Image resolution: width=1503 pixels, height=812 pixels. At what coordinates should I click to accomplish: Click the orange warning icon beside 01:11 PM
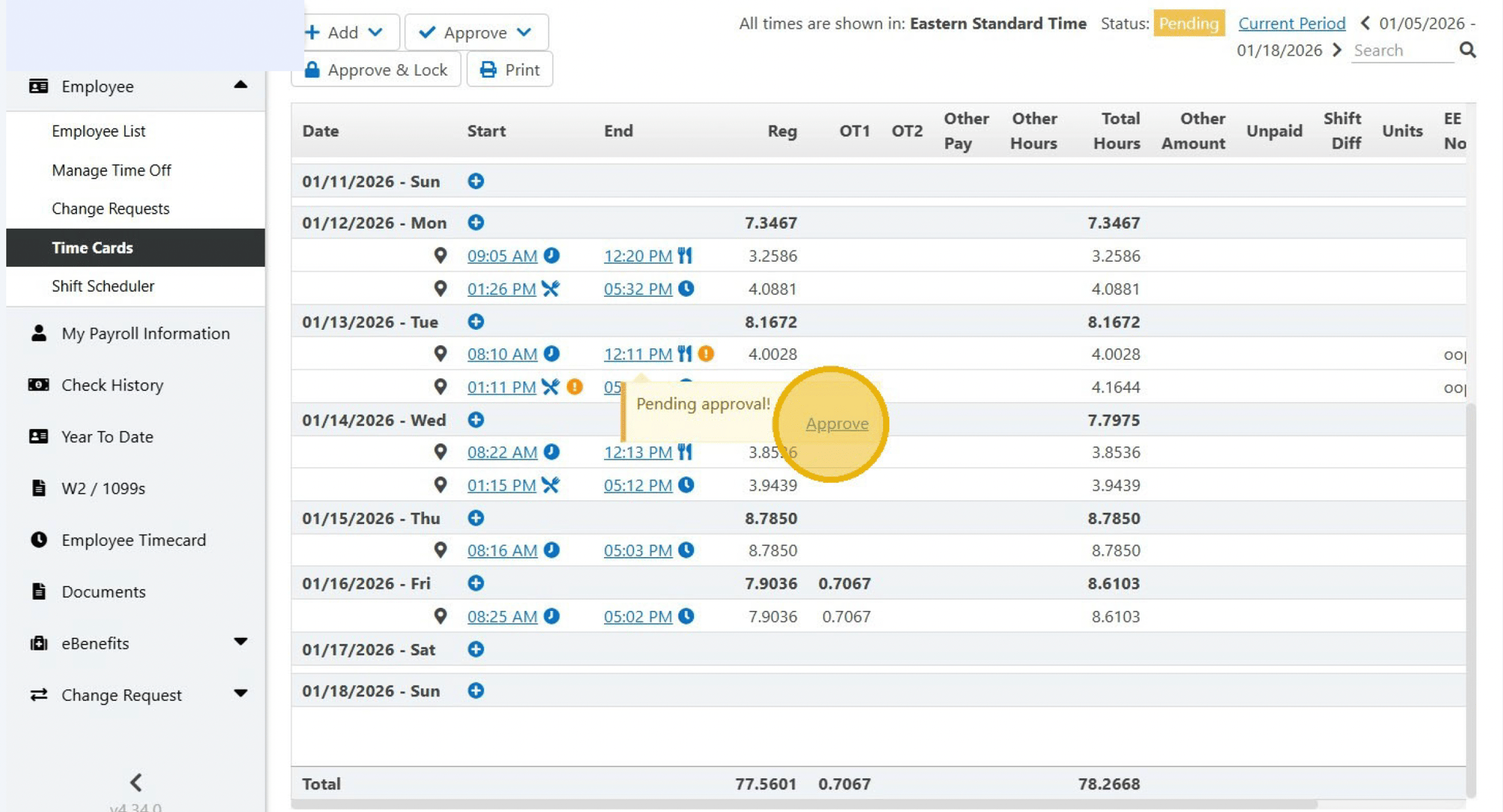pos(574,387)
